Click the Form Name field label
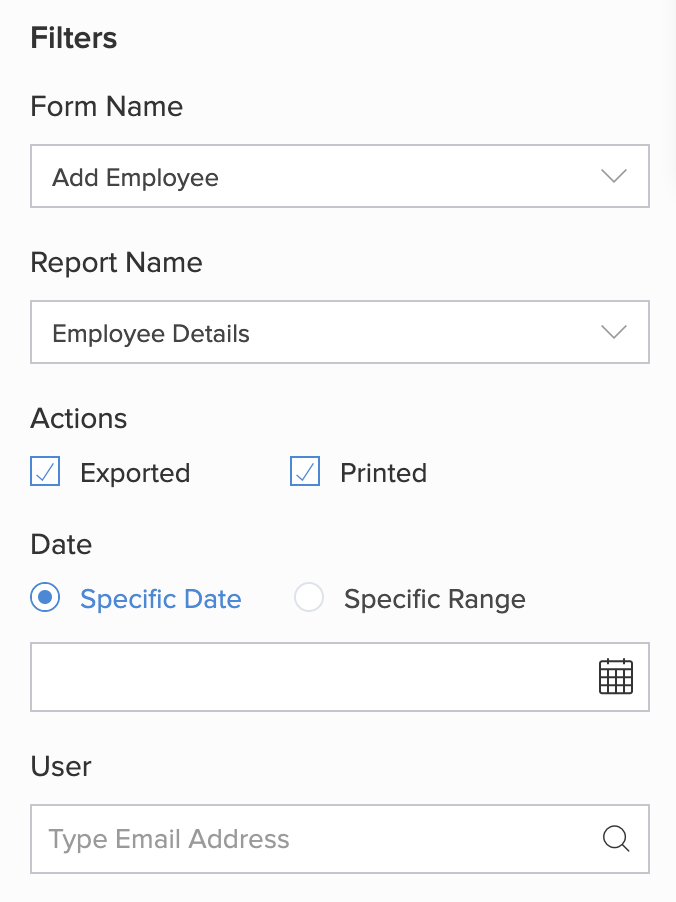Screen dimensions: 676x902 (x=107, y=106)
